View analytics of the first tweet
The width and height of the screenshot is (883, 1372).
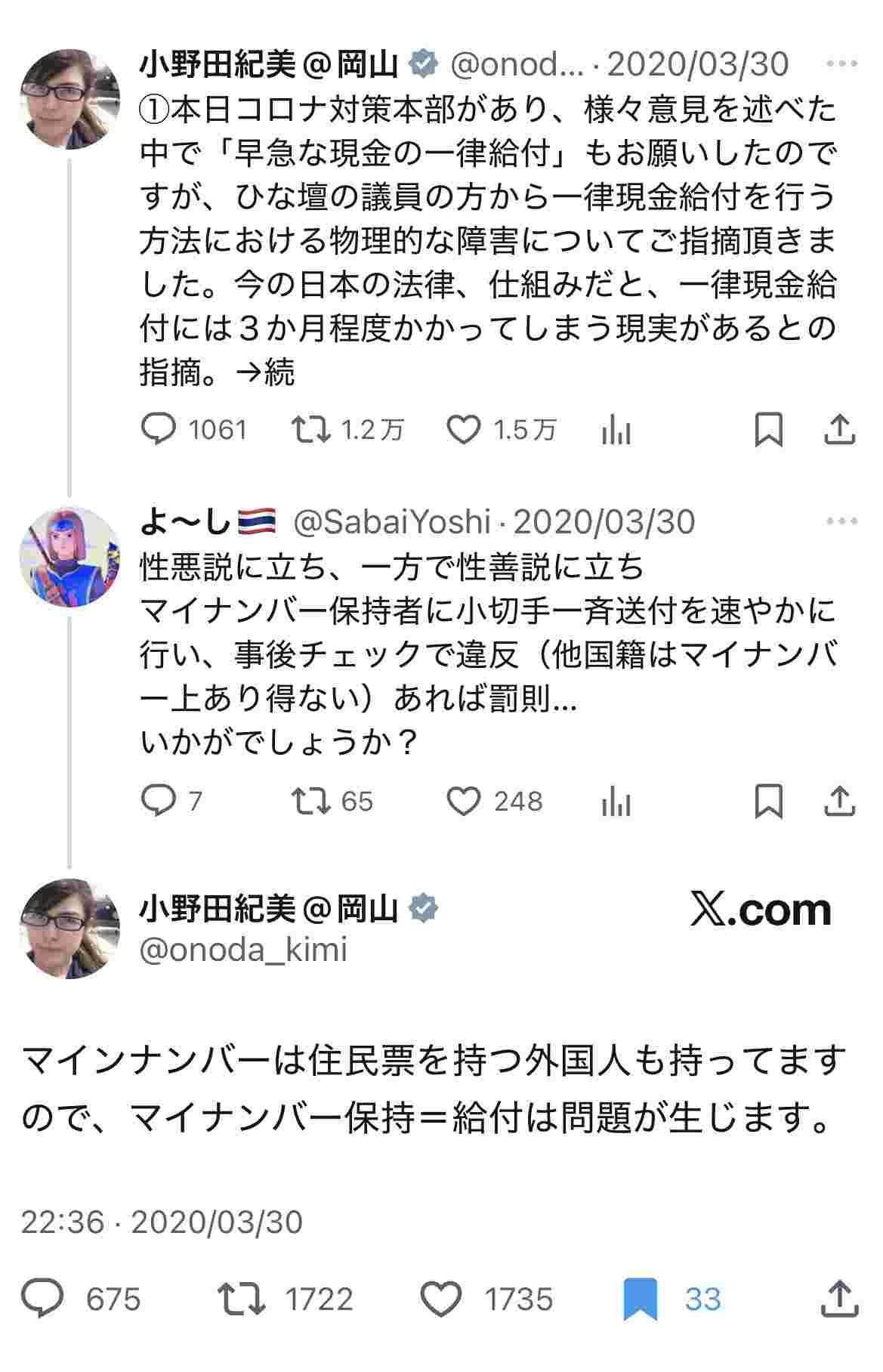tap(616, 431)
